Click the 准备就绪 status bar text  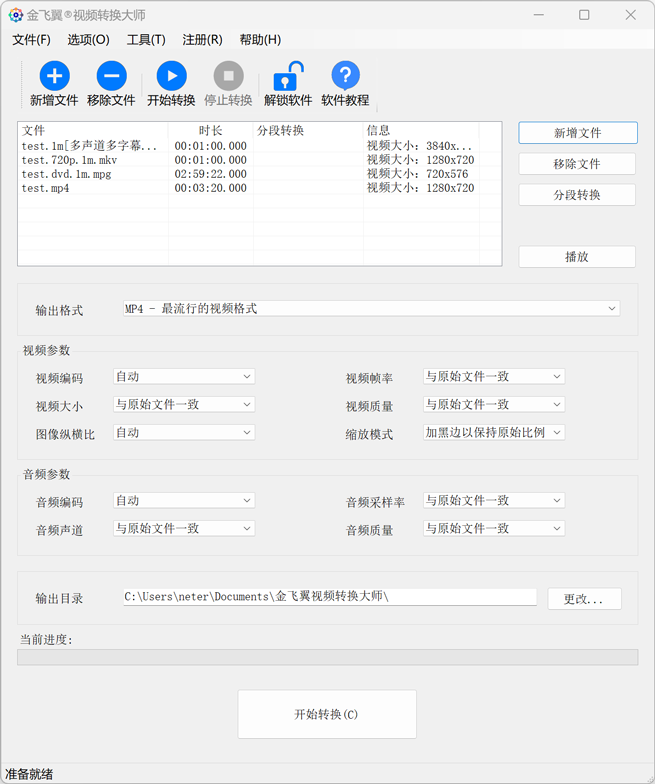28,774
